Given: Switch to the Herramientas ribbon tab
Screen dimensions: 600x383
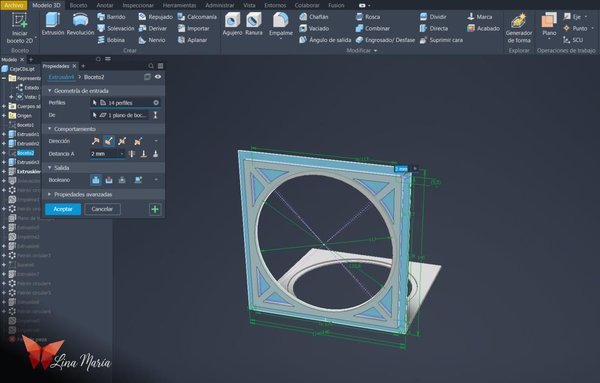Looking at the screenshot, I should pyautogui.click(x=179, y=5).
